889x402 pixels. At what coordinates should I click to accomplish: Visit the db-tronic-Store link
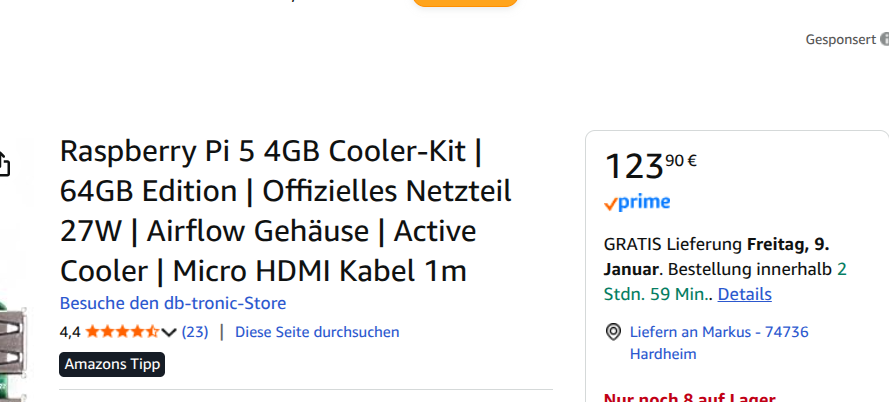click(173, 303)
